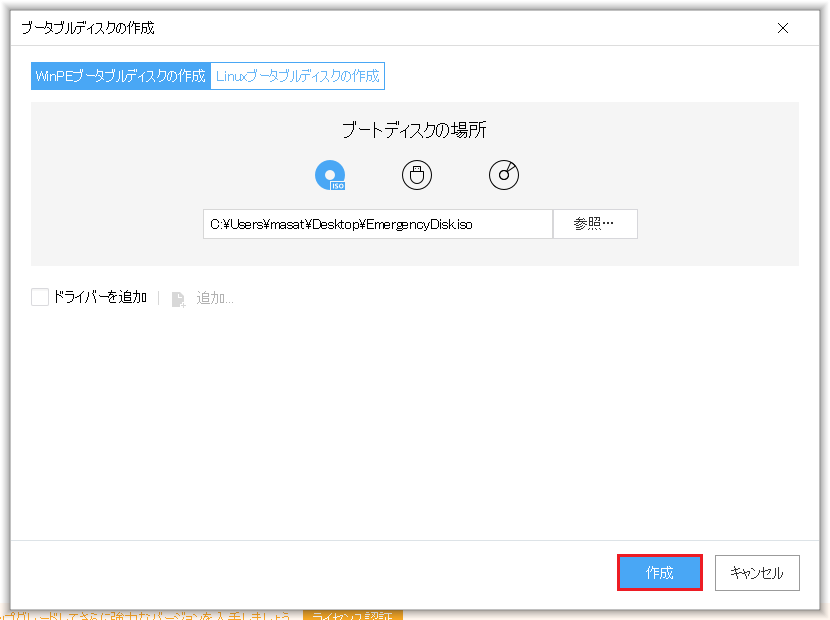The height and width of the screenshot is (620, 830).
Task: Switch to the Linuxブータブルディスクの作成 tab
Action: pyautogui.click(x=297, y=75)
